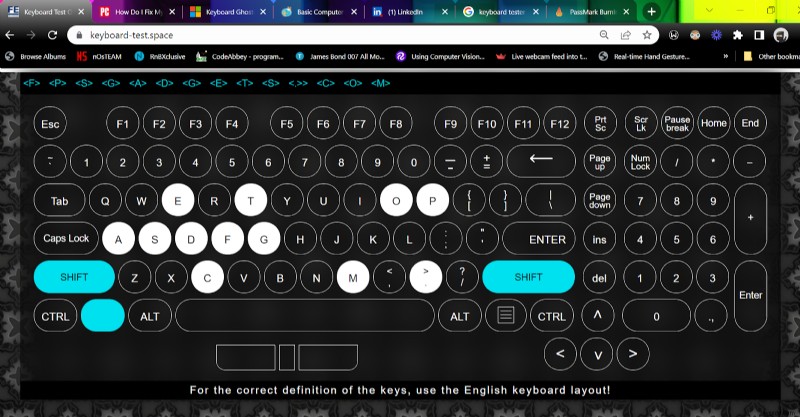Open the Real-time Hand Gesture bookmark
The height and width of the screenshot is (417, 800).
click(644, 57)
